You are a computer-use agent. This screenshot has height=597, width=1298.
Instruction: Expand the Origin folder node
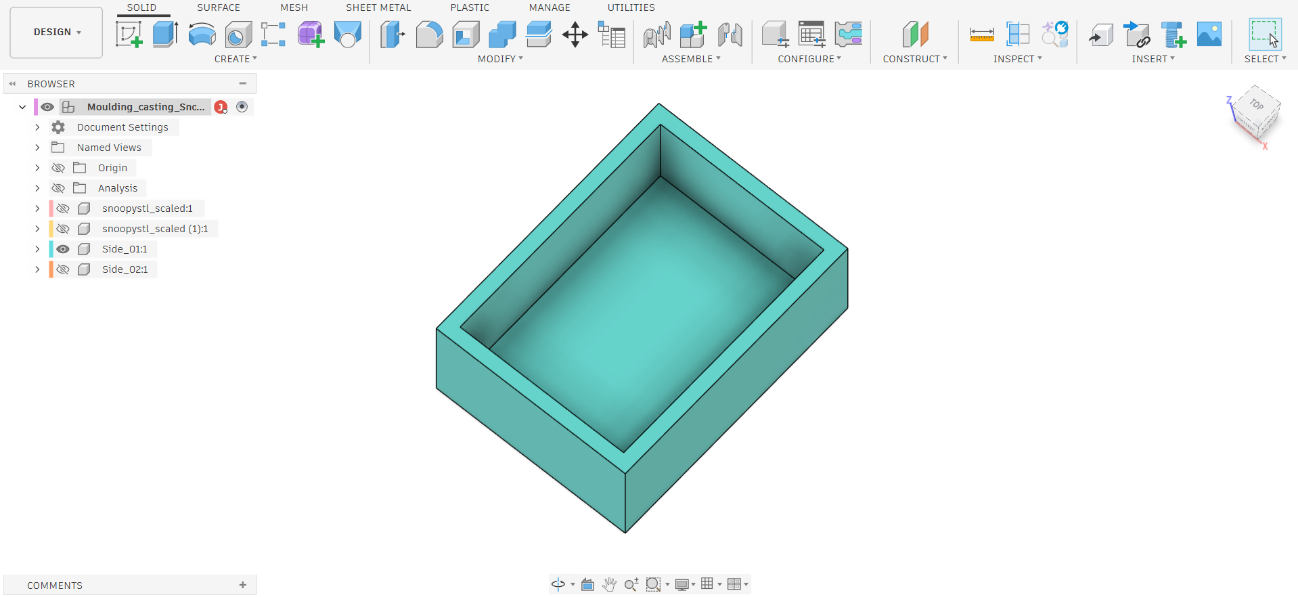pos(38,168)
